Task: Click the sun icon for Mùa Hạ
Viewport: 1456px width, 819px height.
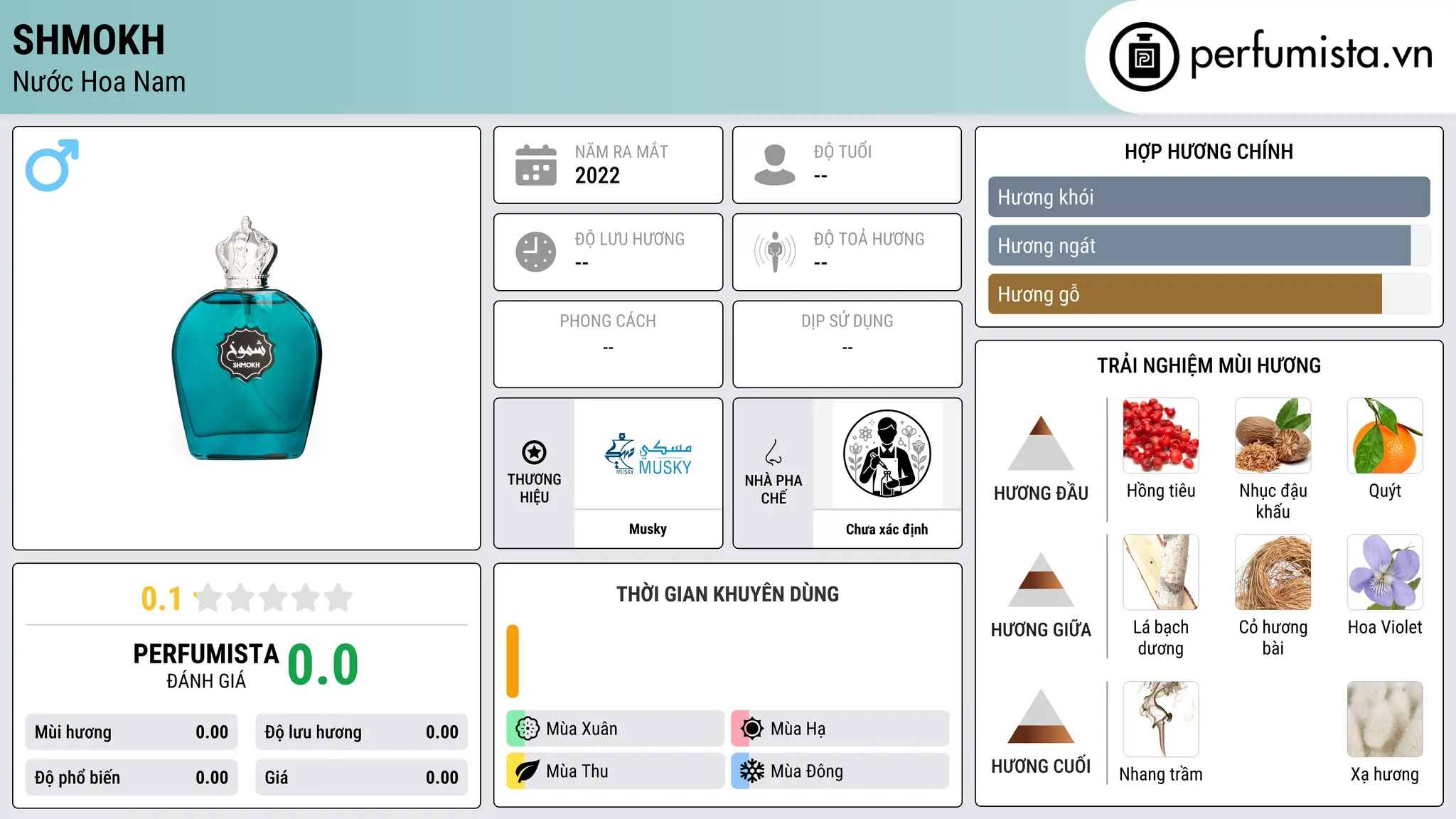Action: 751,729
